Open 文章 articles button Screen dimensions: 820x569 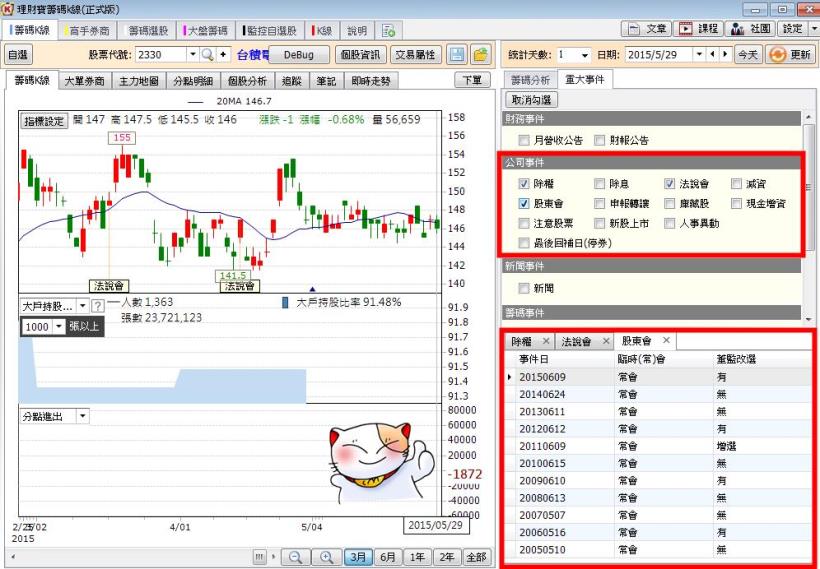[646, 29]
